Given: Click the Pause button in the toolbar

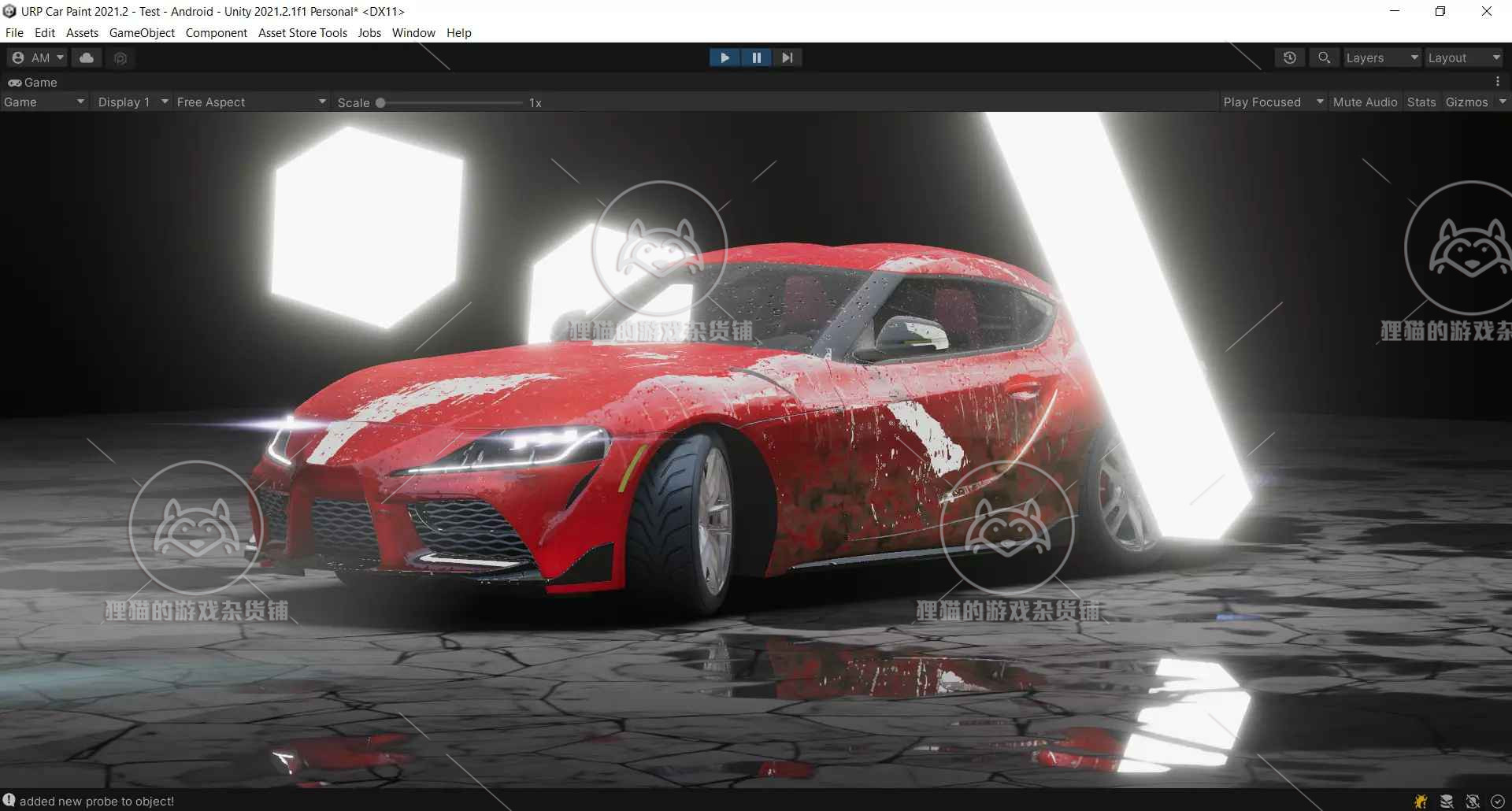Looking at the screenshot, I should pyautogui.click(x=755, y=57).
